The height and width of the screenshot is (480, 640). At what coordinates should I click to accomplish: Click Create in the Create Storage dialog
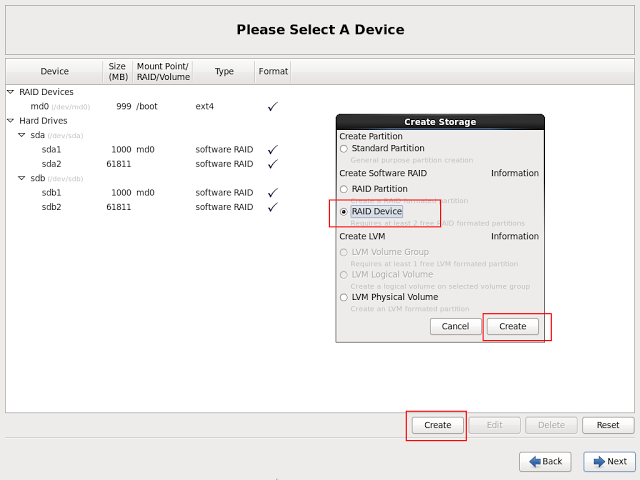click(x=512, y=326)
